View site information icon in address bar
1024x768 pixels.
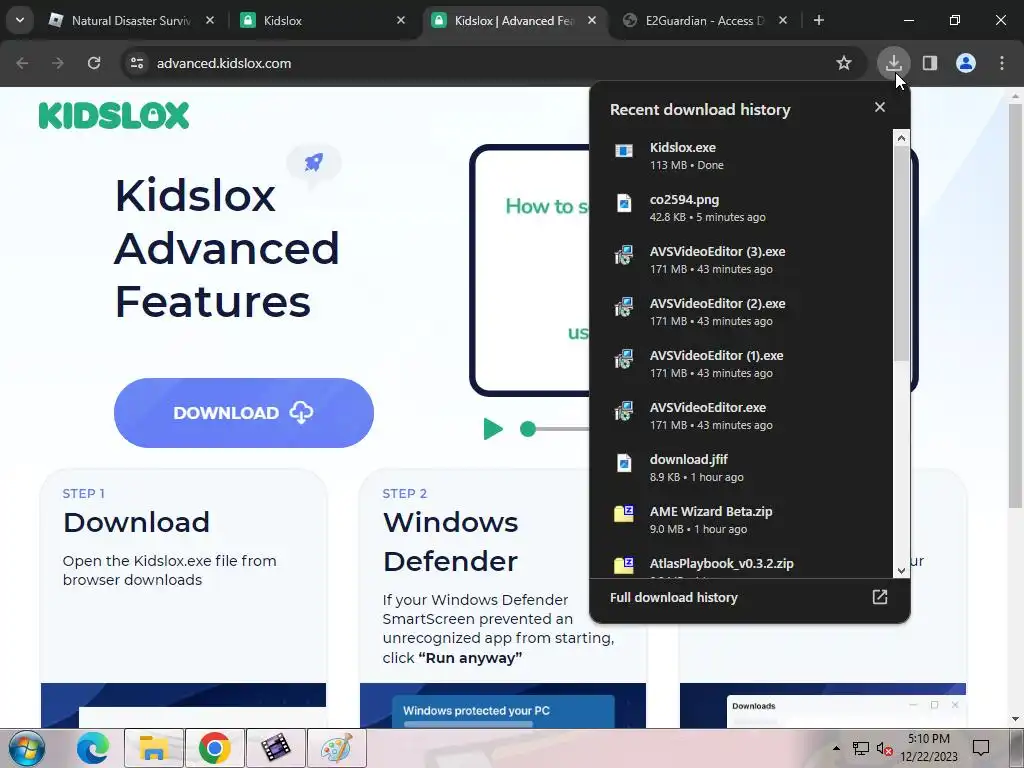(137, 63)
